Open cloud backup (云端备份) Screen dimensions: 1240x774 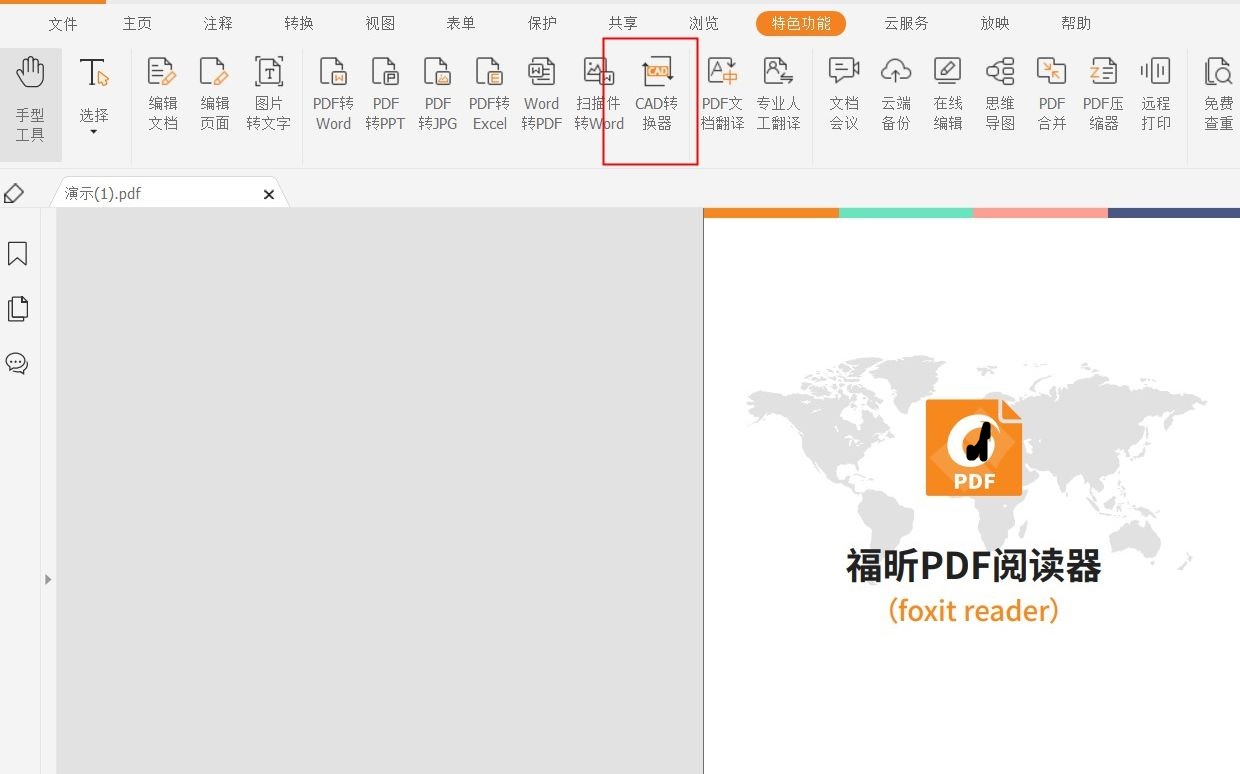(896, 95)
